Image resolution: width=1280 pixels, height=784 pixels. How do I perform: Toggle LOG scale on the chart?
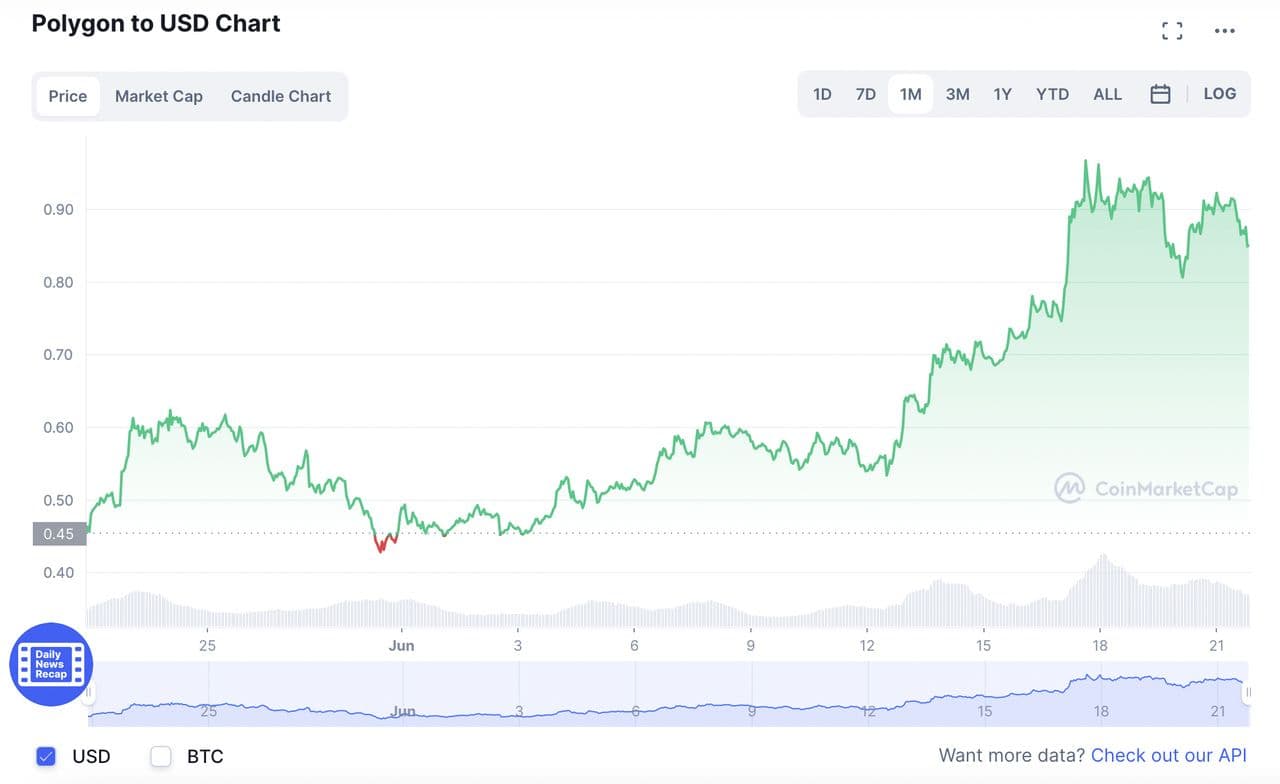pyautogui.click(x=1219, y=94)
